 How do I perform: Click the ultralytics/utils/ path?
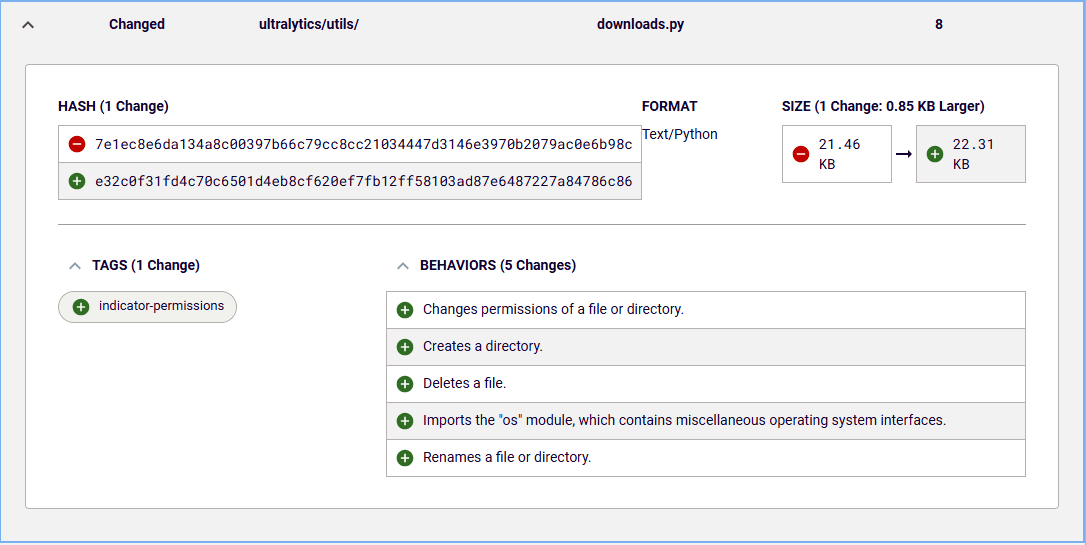[309, 25]
